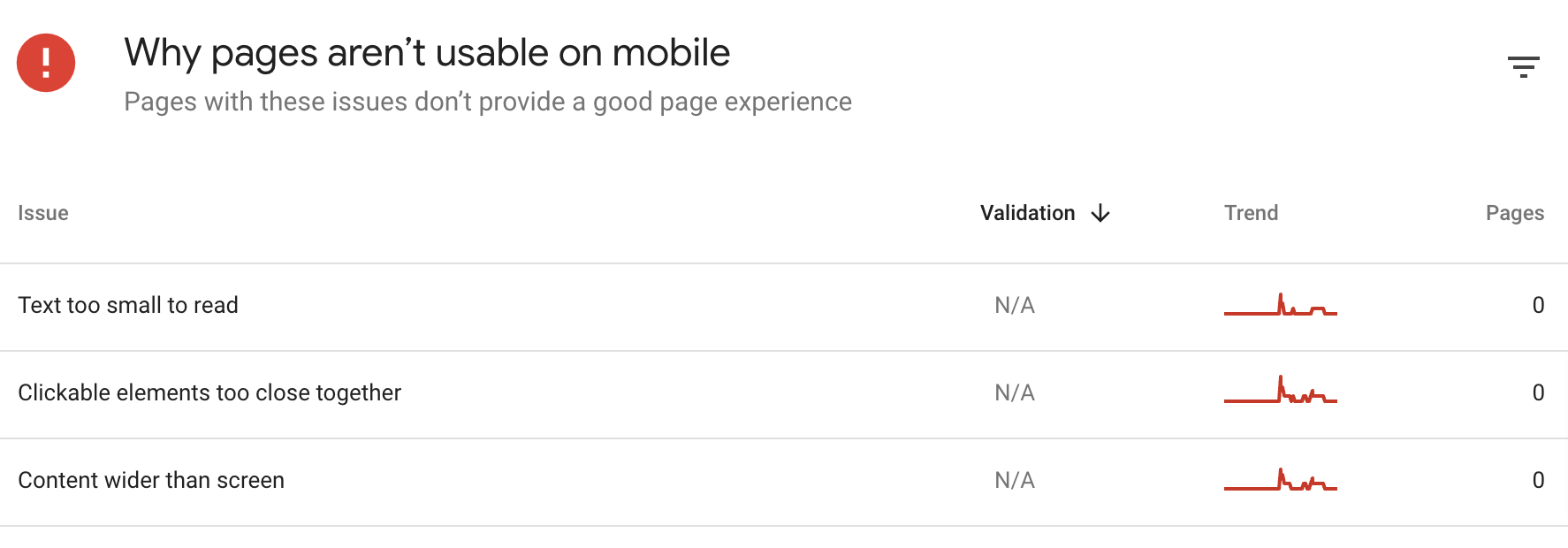Sort by the Validation column

click(x=1026, y=213)
